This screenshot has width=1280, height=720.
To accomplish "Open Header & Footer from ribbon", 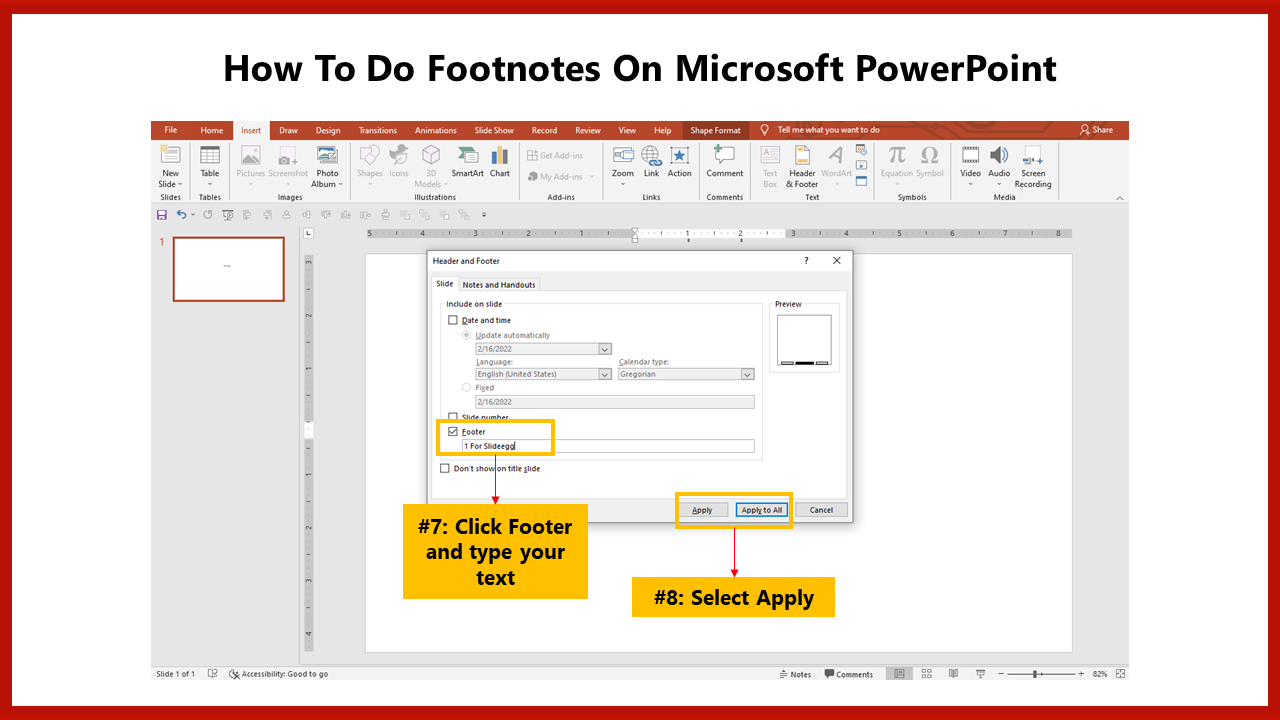I will tap(802, 166).
